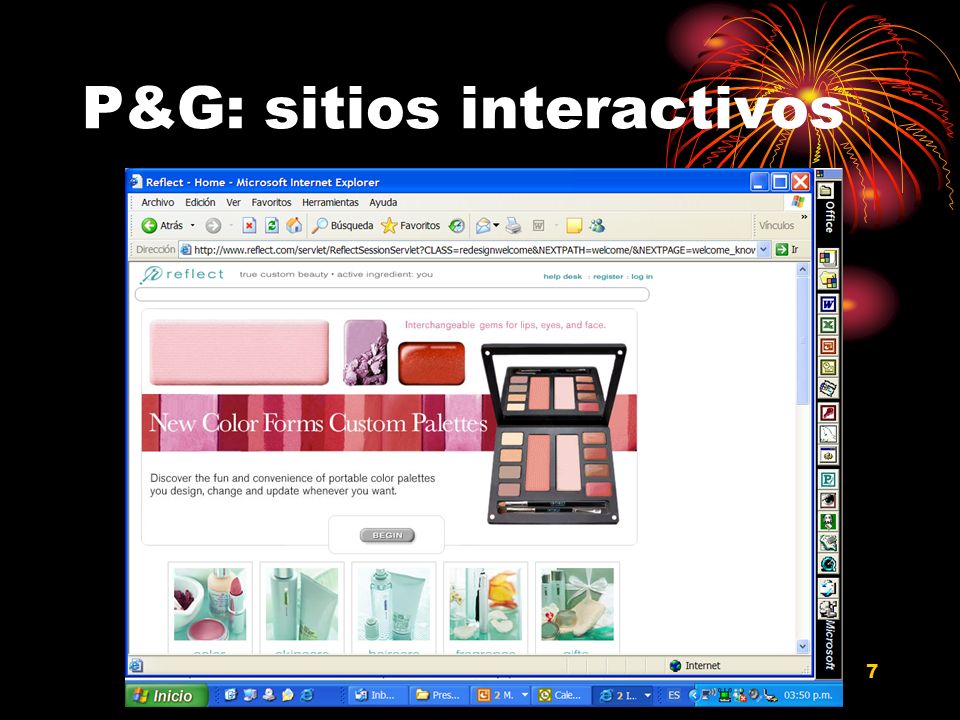
Task: Select the red lip gloss swatch
Action: pyautogui.click(x=432, y=364)
